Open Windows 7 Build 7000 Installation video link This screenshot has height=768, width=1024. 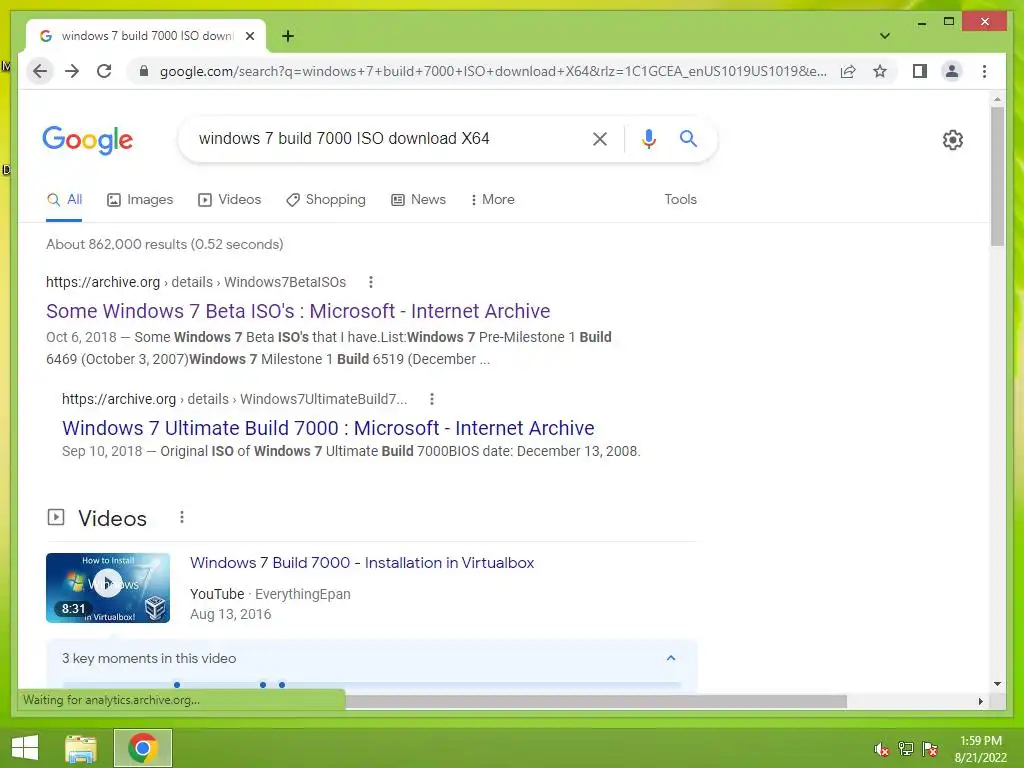point(362,563)
